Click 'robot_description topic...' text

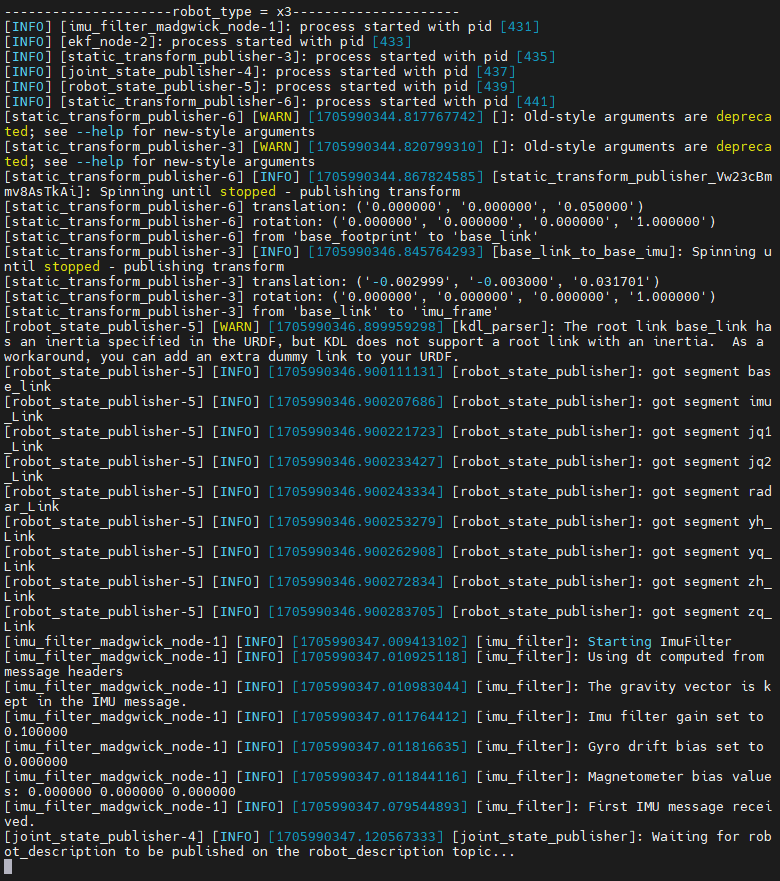pos(411,852)
